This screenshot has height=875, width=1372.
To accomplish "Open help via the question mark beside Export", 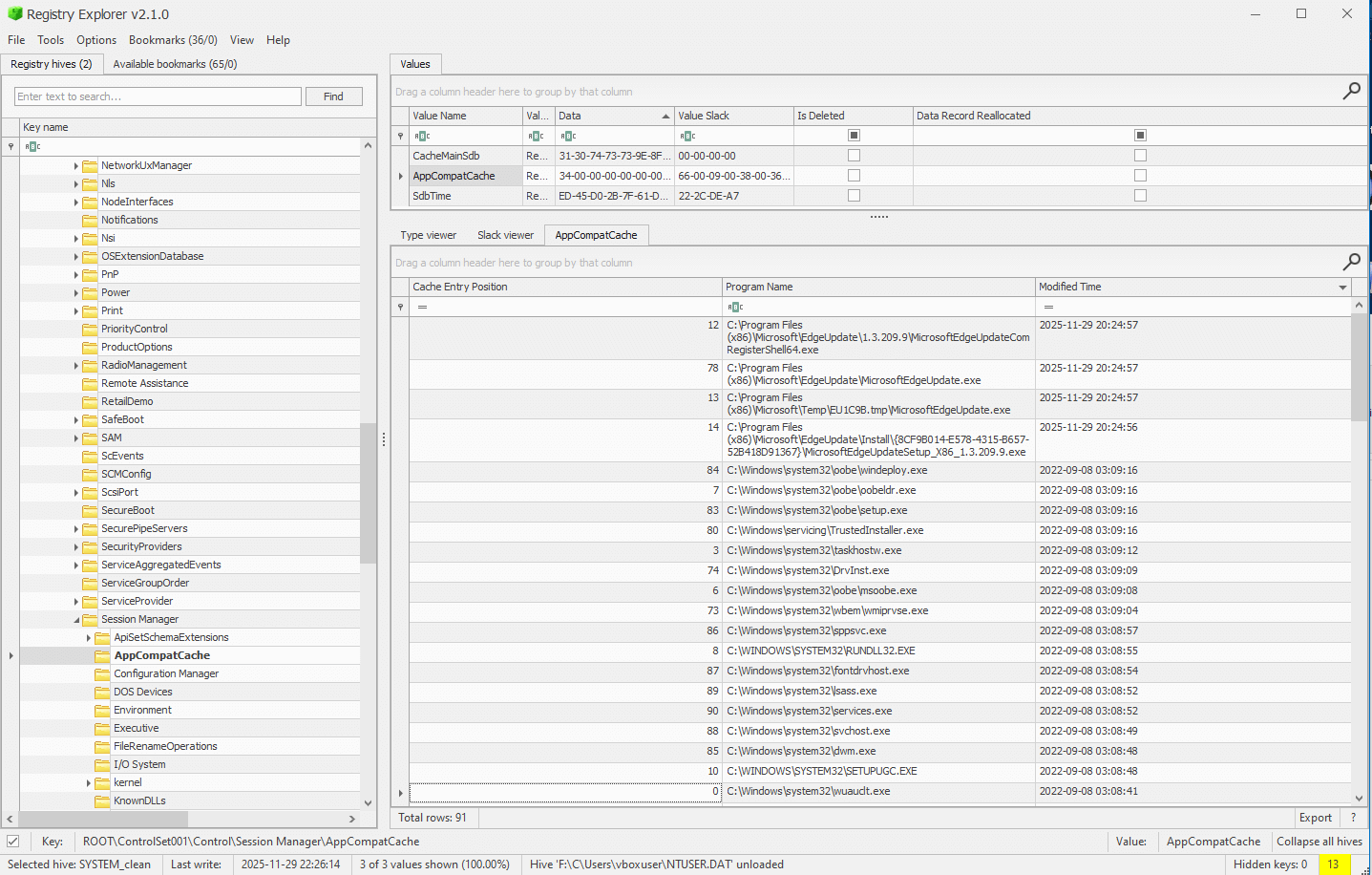I will coord(1353,818).
